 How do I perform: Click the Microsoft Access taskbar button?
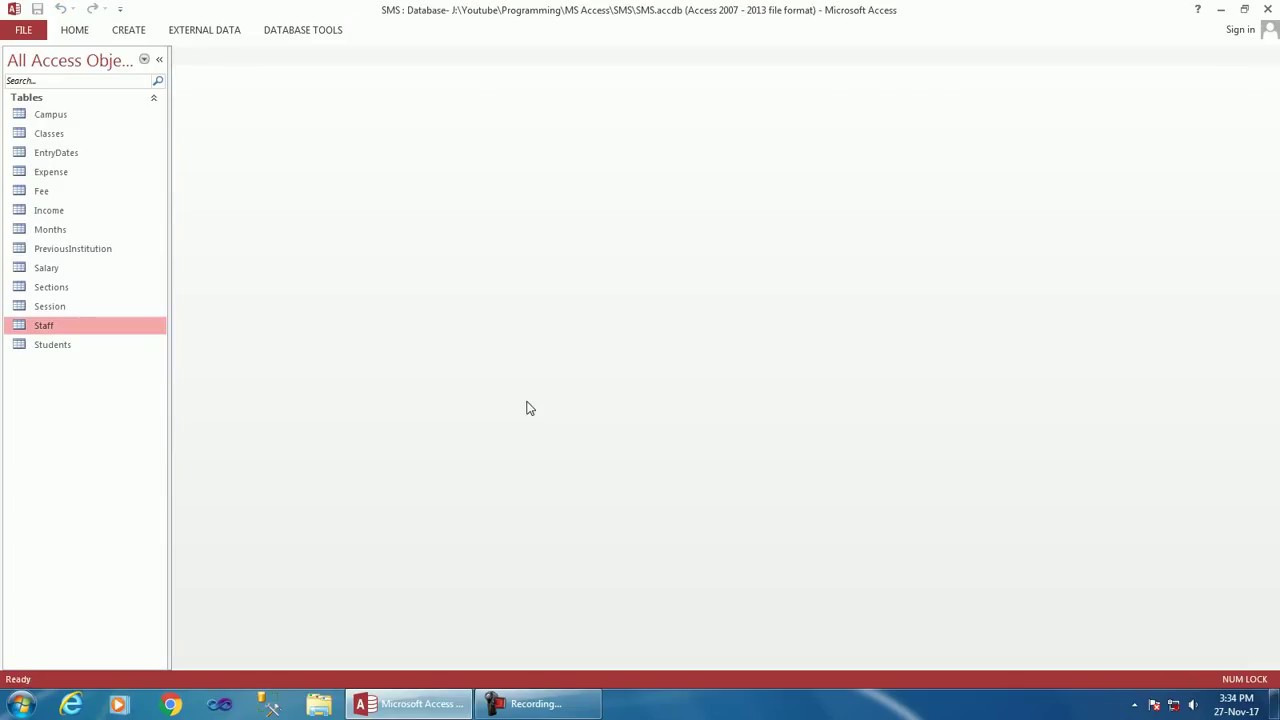click(410, 704)
